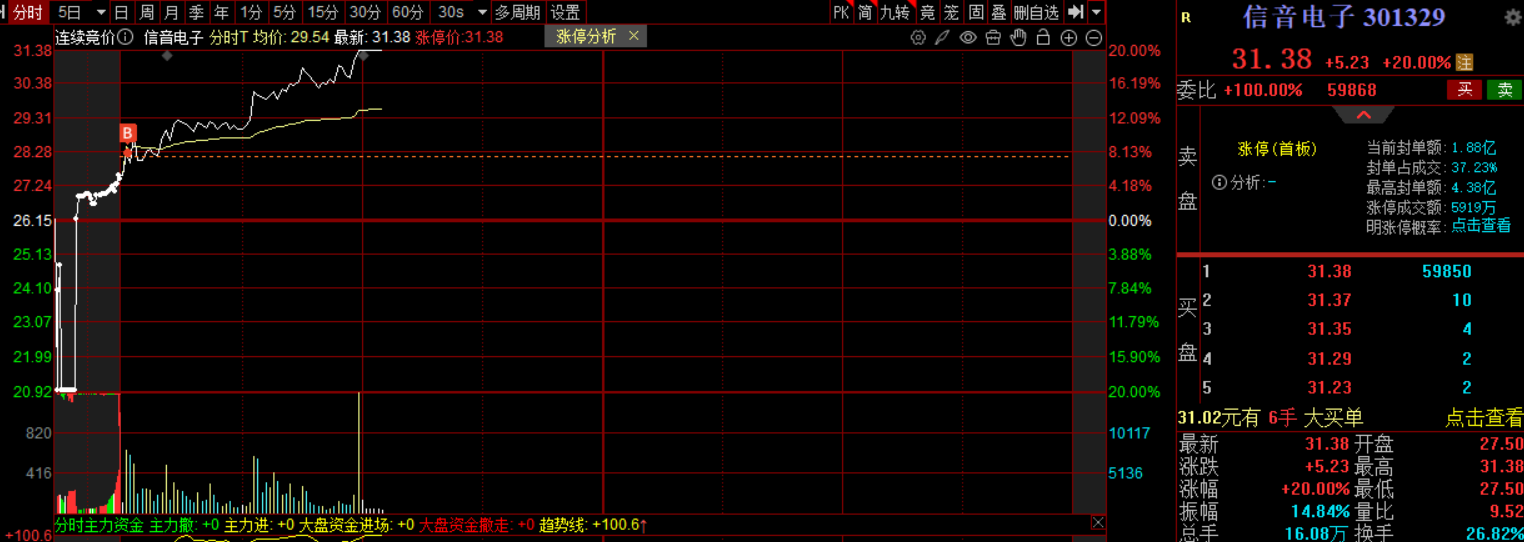1524x542 pixels.
Task: Switch to 周 weekly chart
Action: tap(146, 12)
